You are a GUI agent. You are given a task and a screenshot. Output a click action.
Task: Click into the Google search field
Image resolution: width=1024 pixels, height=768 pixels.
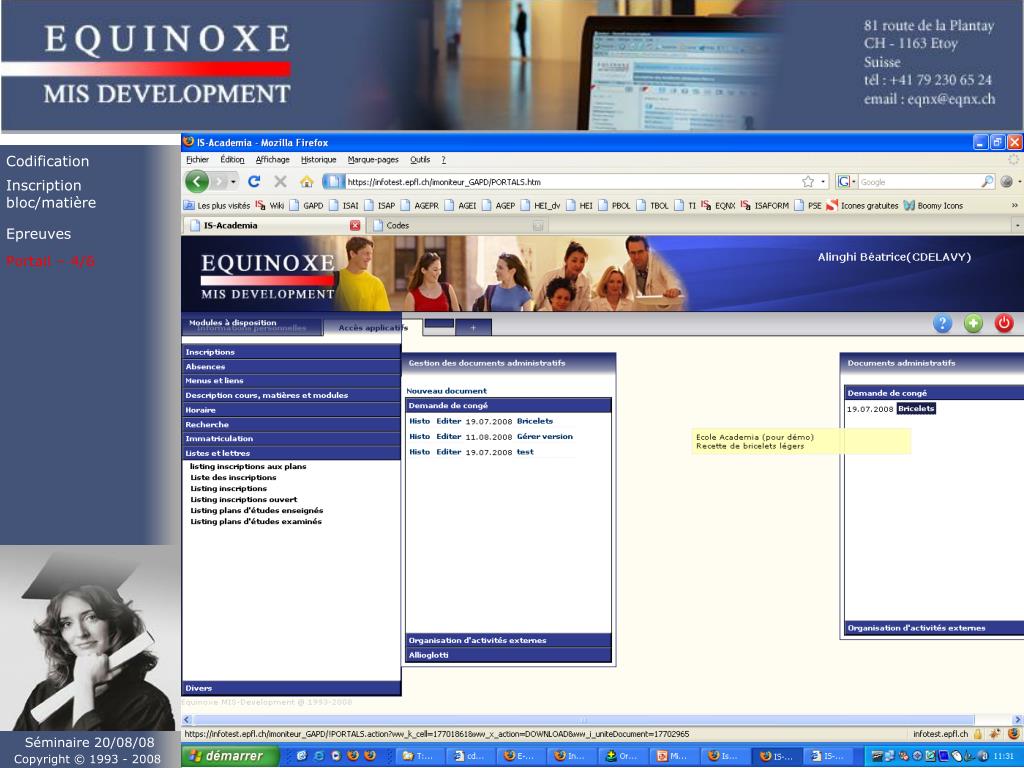[x=919, y=182]
